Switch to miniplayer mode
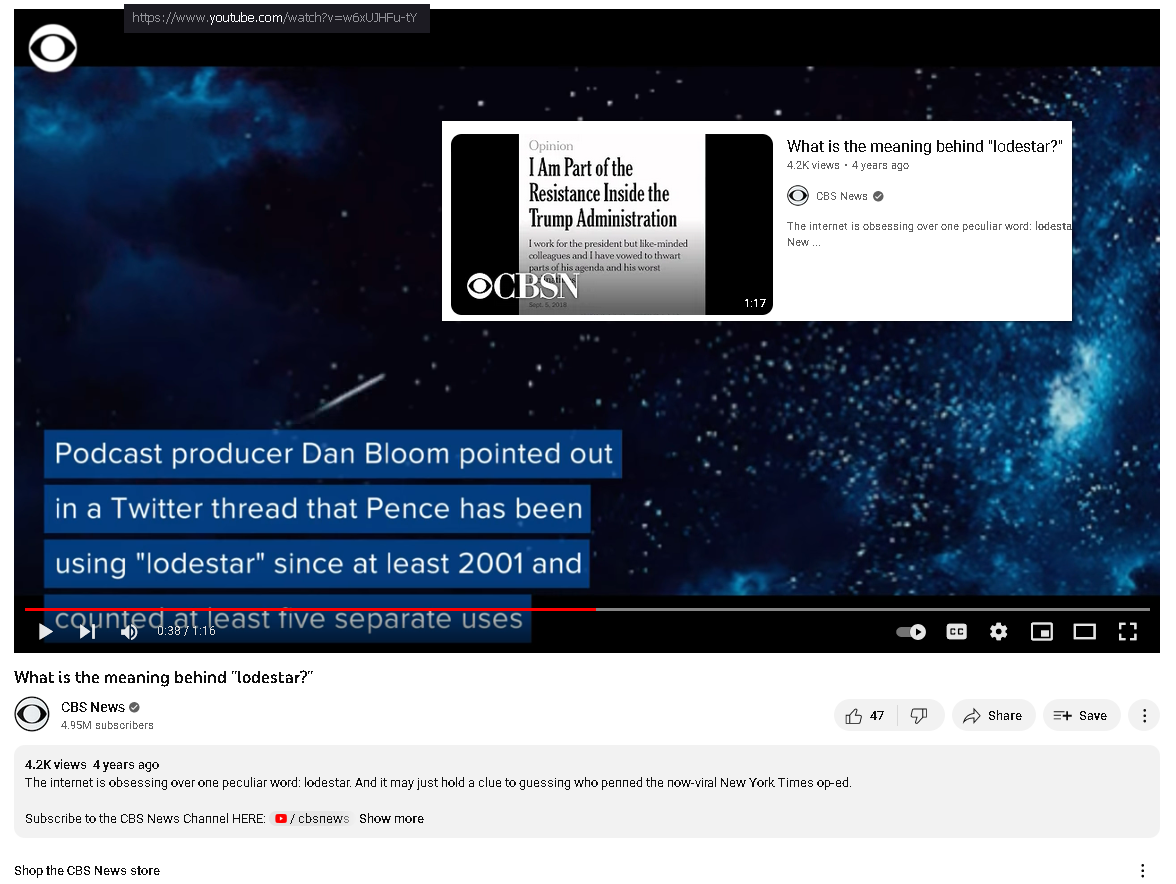The image size is (1176, 884). tap(1041, 632)
